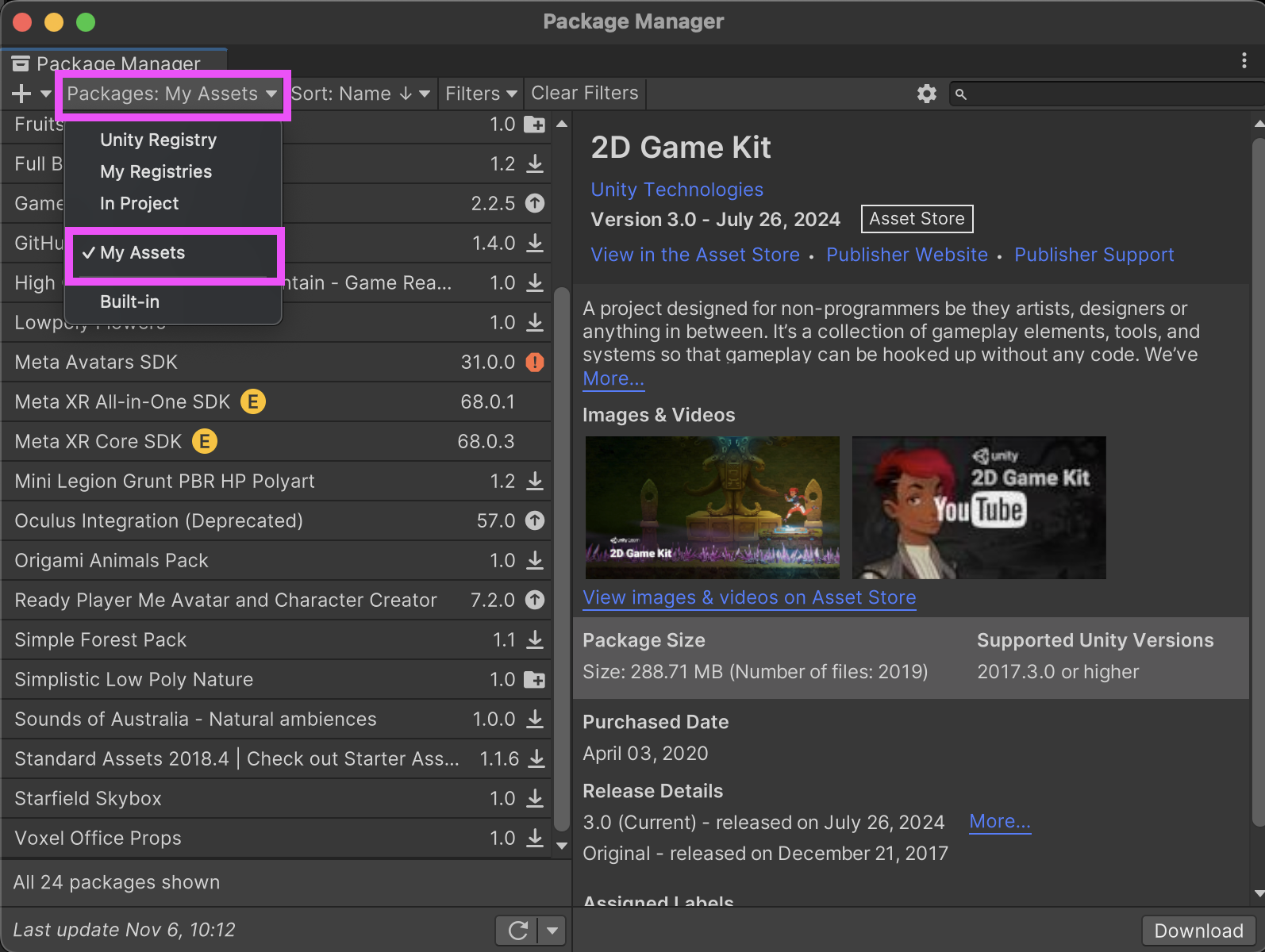Viewport: 1265px width, 952px height.
Task: Download Starfield Skybox package
Action: tap(536, 798)
